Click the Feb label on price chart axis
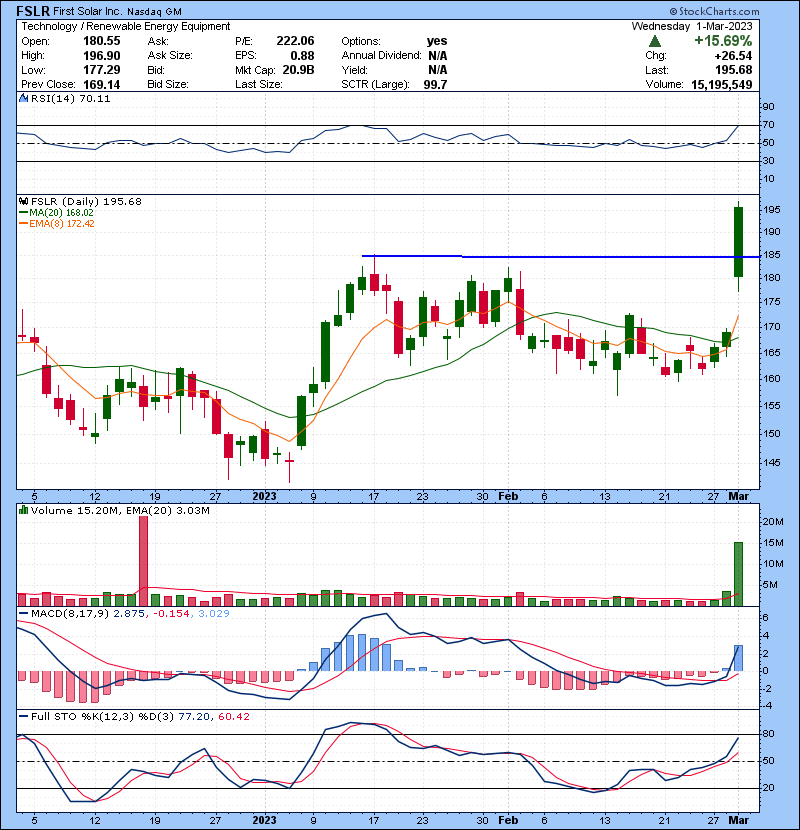 click(x=508, y=497)
